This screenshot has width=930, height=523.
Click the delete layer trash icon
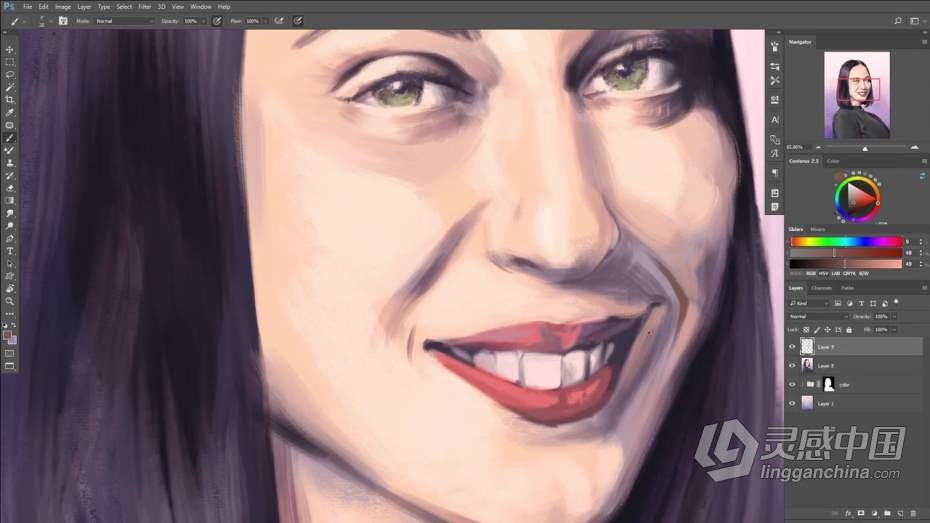click(x=913, y=513)
